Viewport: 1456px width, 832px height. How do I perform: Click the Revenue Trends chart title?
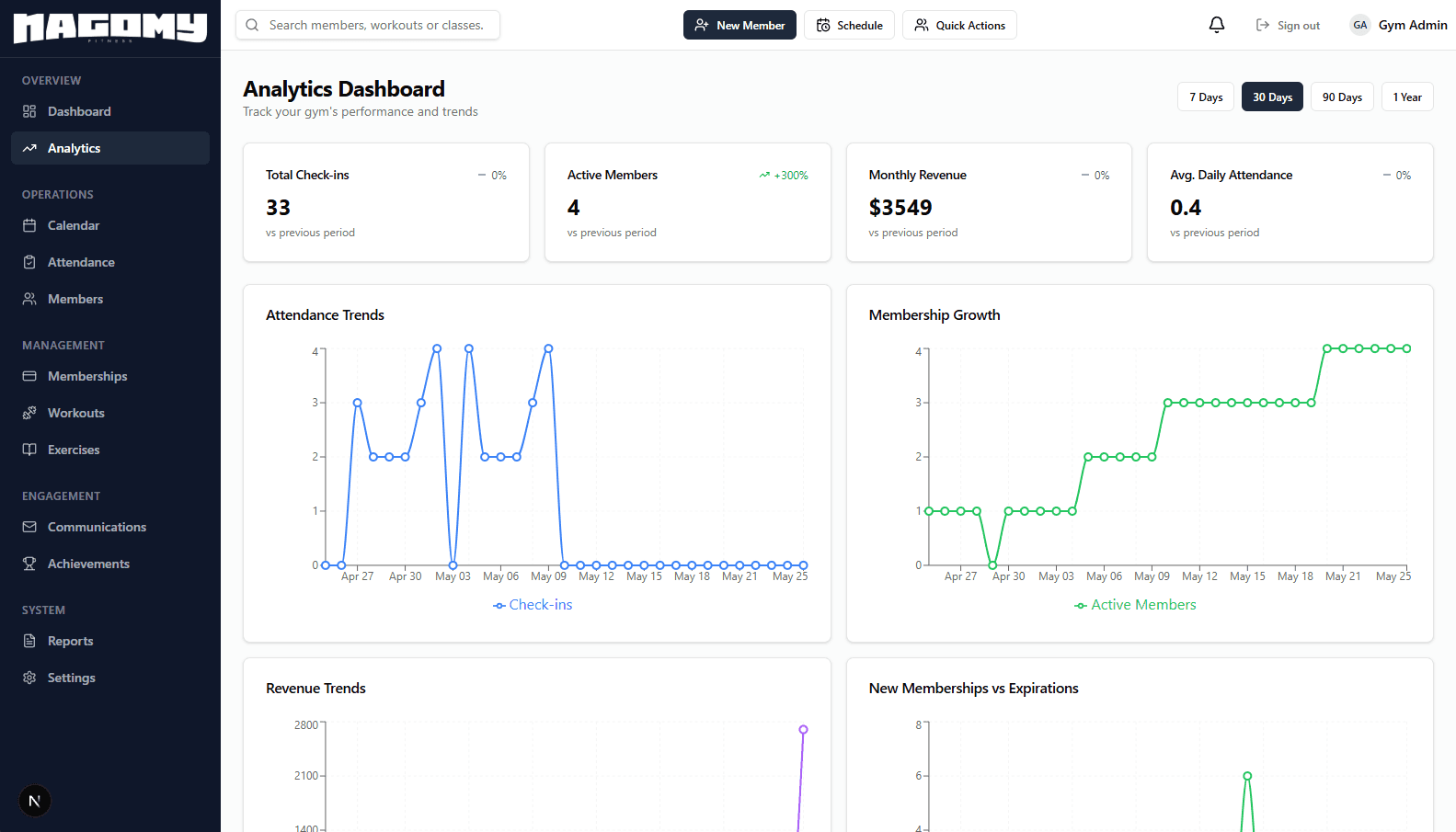(315, 688)
